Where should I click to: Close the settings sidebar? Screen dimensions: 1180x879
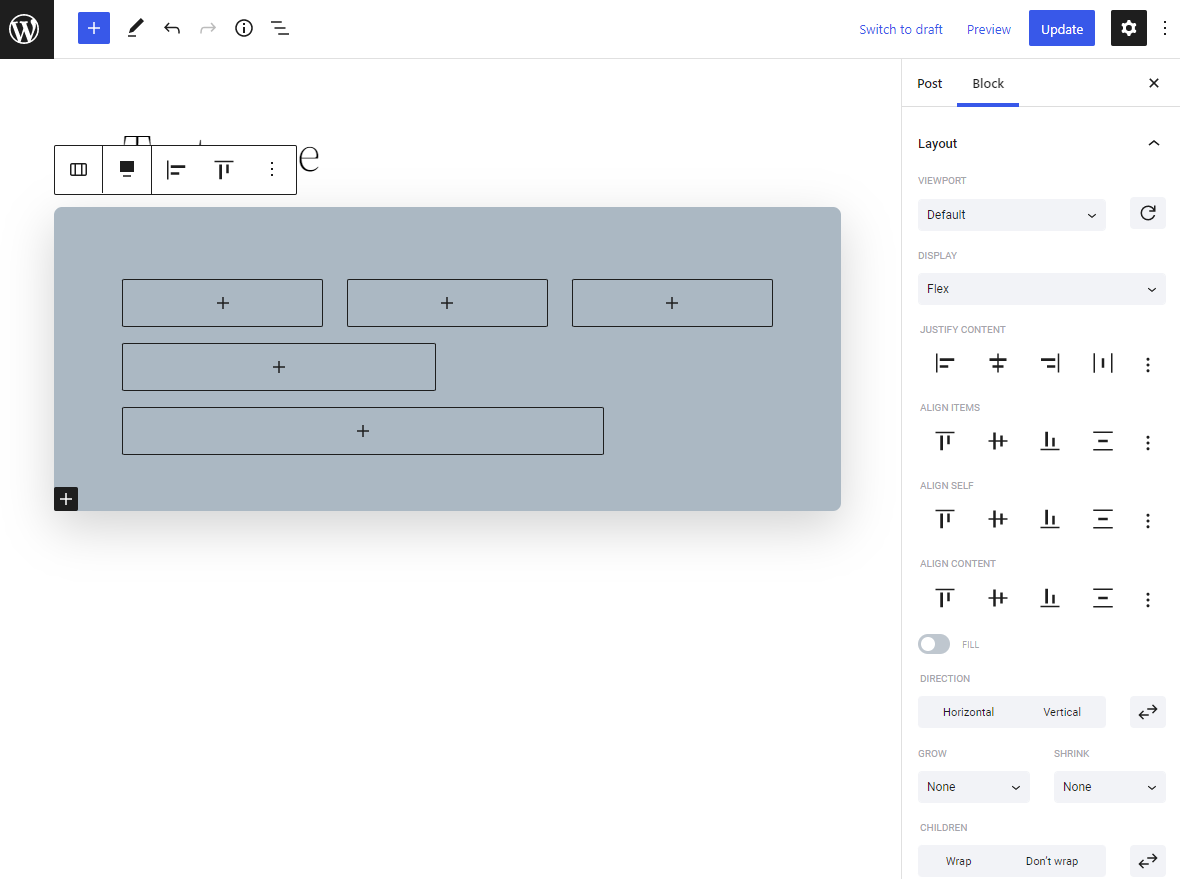1154,84
